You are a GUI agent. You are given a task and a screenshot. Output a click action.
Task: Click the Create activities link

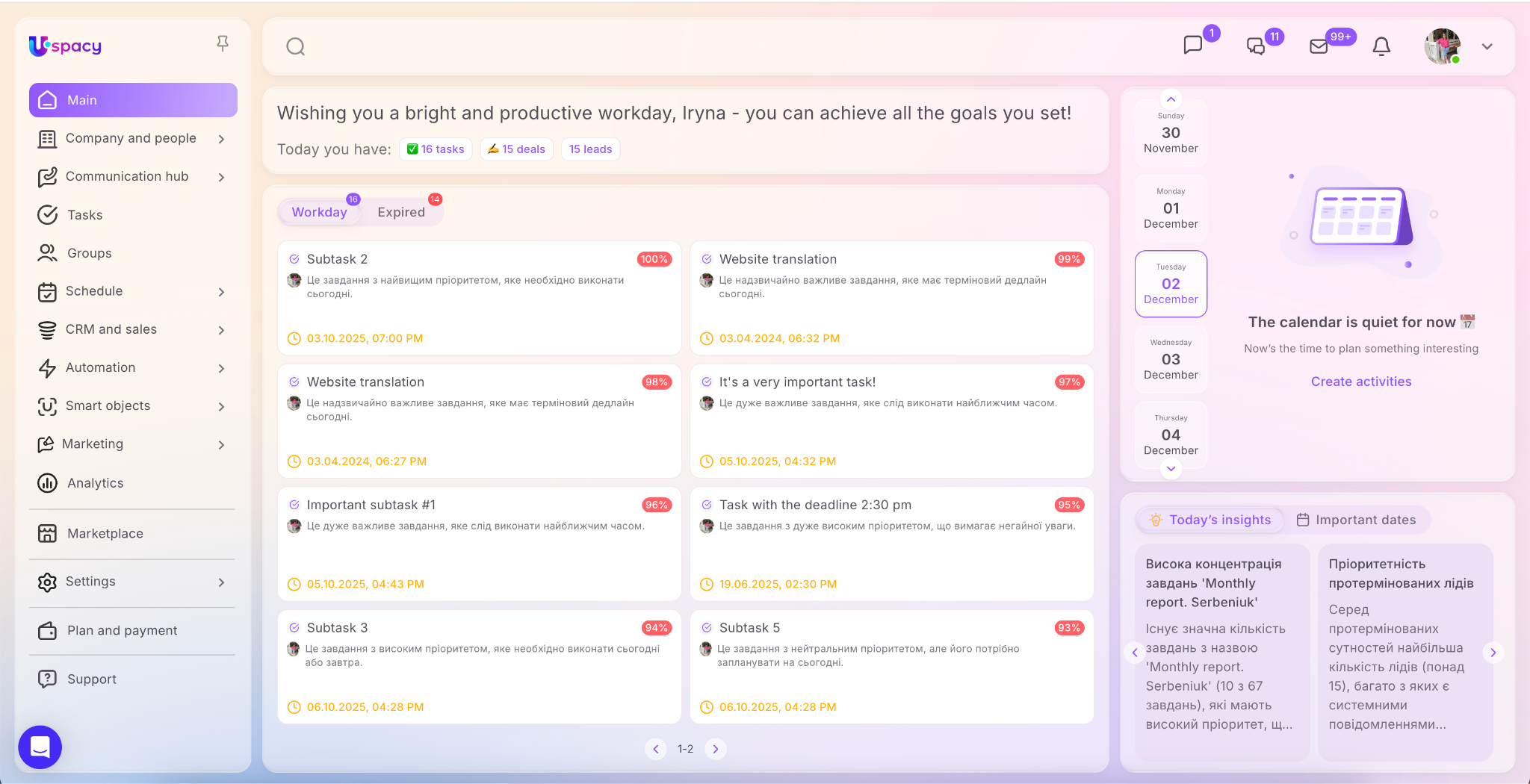pos(1360,382)
